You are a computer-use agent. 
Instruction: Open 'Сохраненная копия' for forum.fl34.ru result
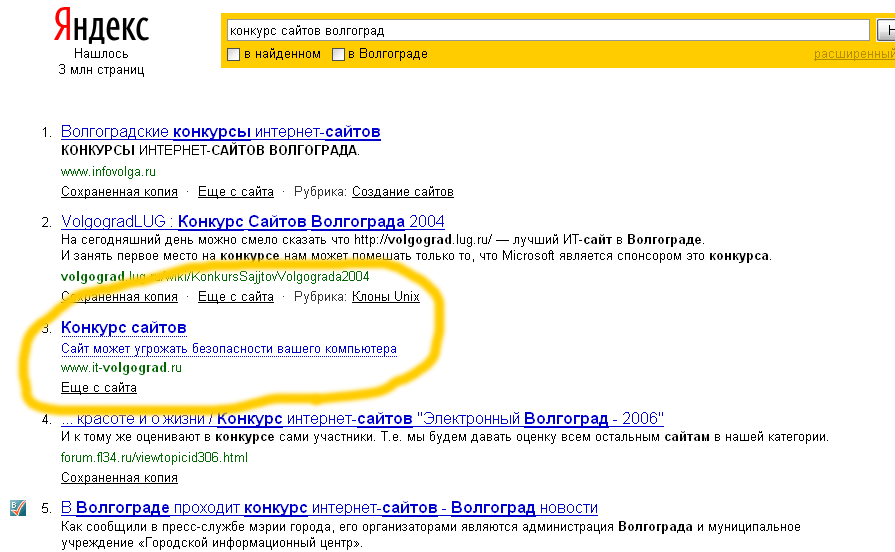click(x=119, y=478)
